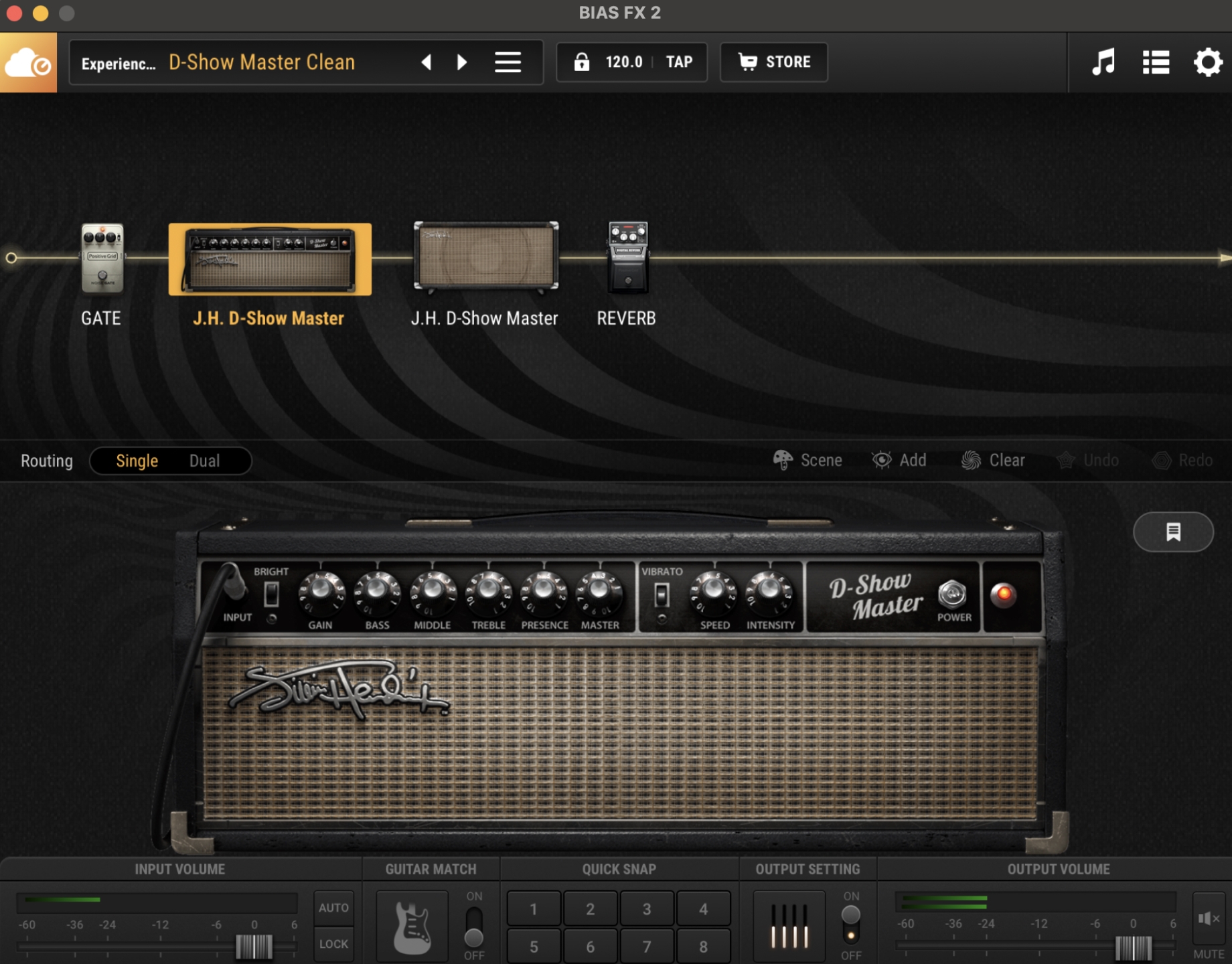Image resolution: width=1232 pixels, height=964 pixels.
Task: Click the vibrato INTENSITY knob
Action: pyautogui.click(x=770, y=593)
